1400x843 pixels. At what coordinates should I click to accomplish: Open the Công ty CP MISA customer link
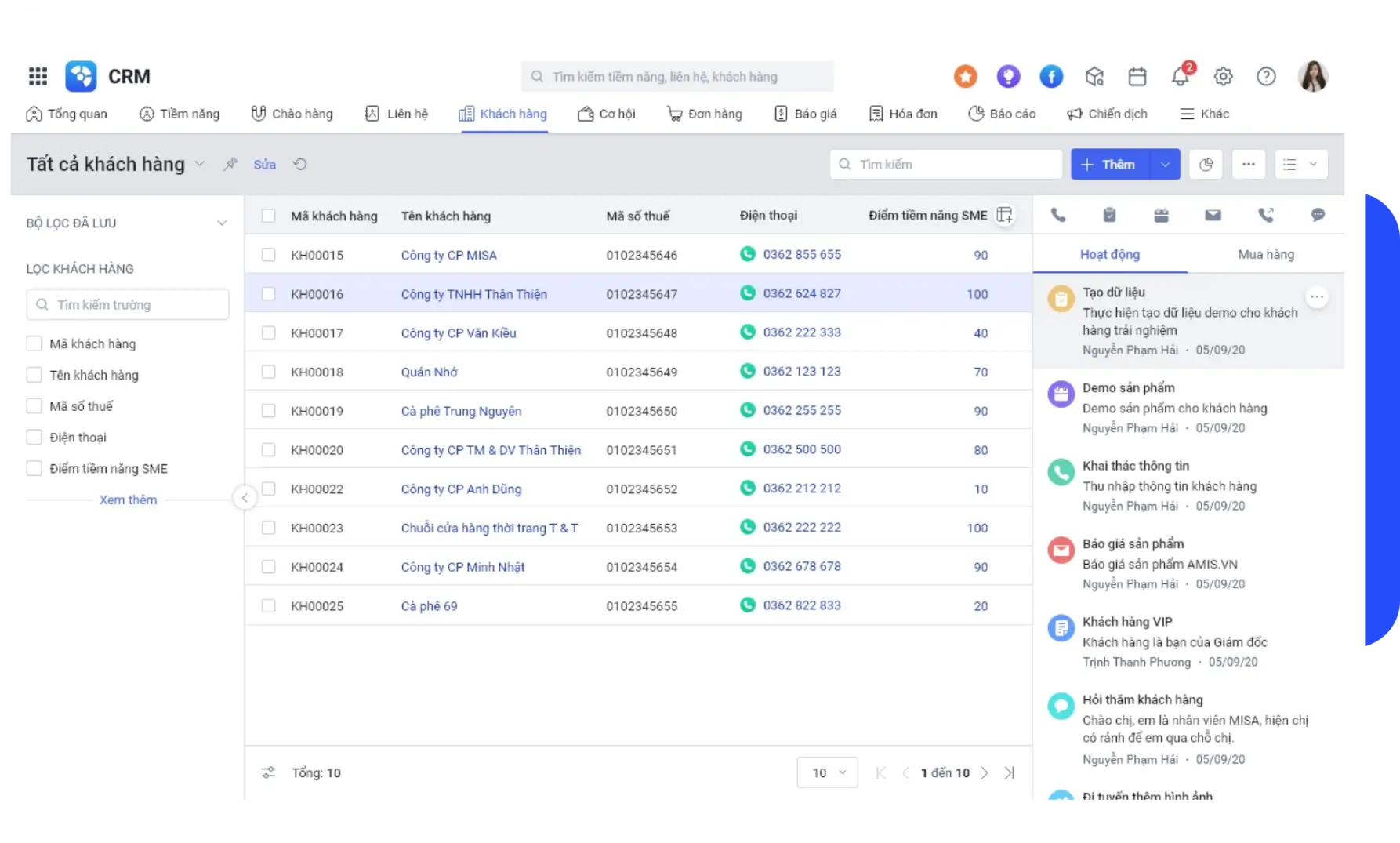pyautogui.click(x=448, y=255)
